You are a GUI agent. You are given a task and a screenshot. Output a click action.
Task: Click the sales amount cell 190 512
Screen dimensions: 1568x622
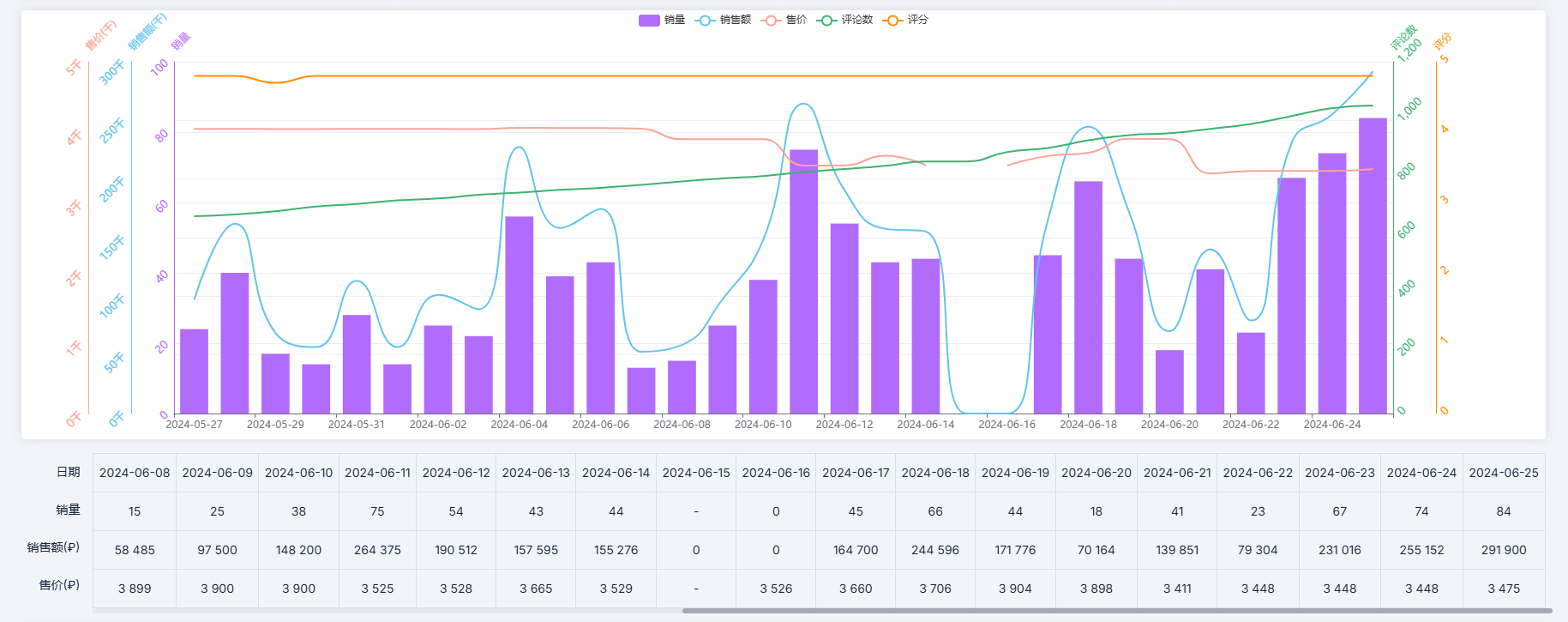pyautogui.click(x=456, y=550)
